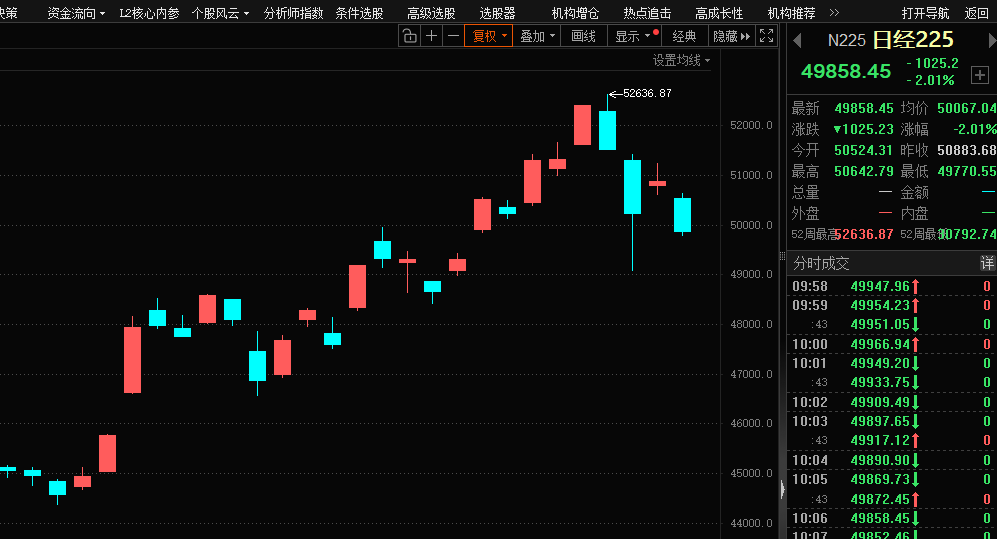The image size is (997, 539).
Task: Open the 显示 display dropdown
Action: point(632,36)
